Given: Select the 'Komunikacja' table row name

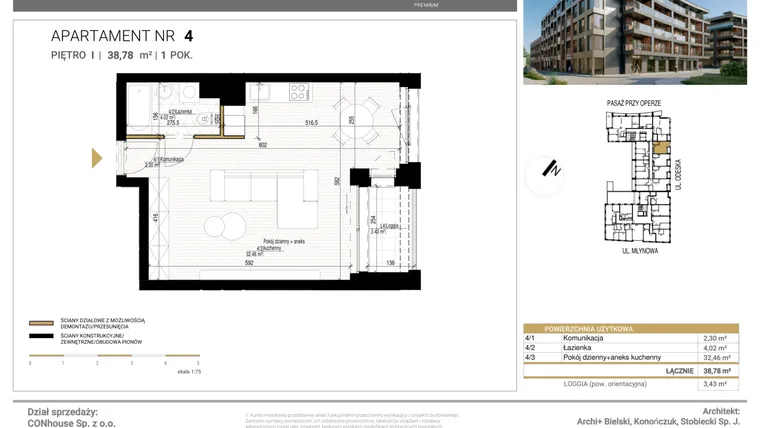Looking at the screenshot, I should click(583, 338).
